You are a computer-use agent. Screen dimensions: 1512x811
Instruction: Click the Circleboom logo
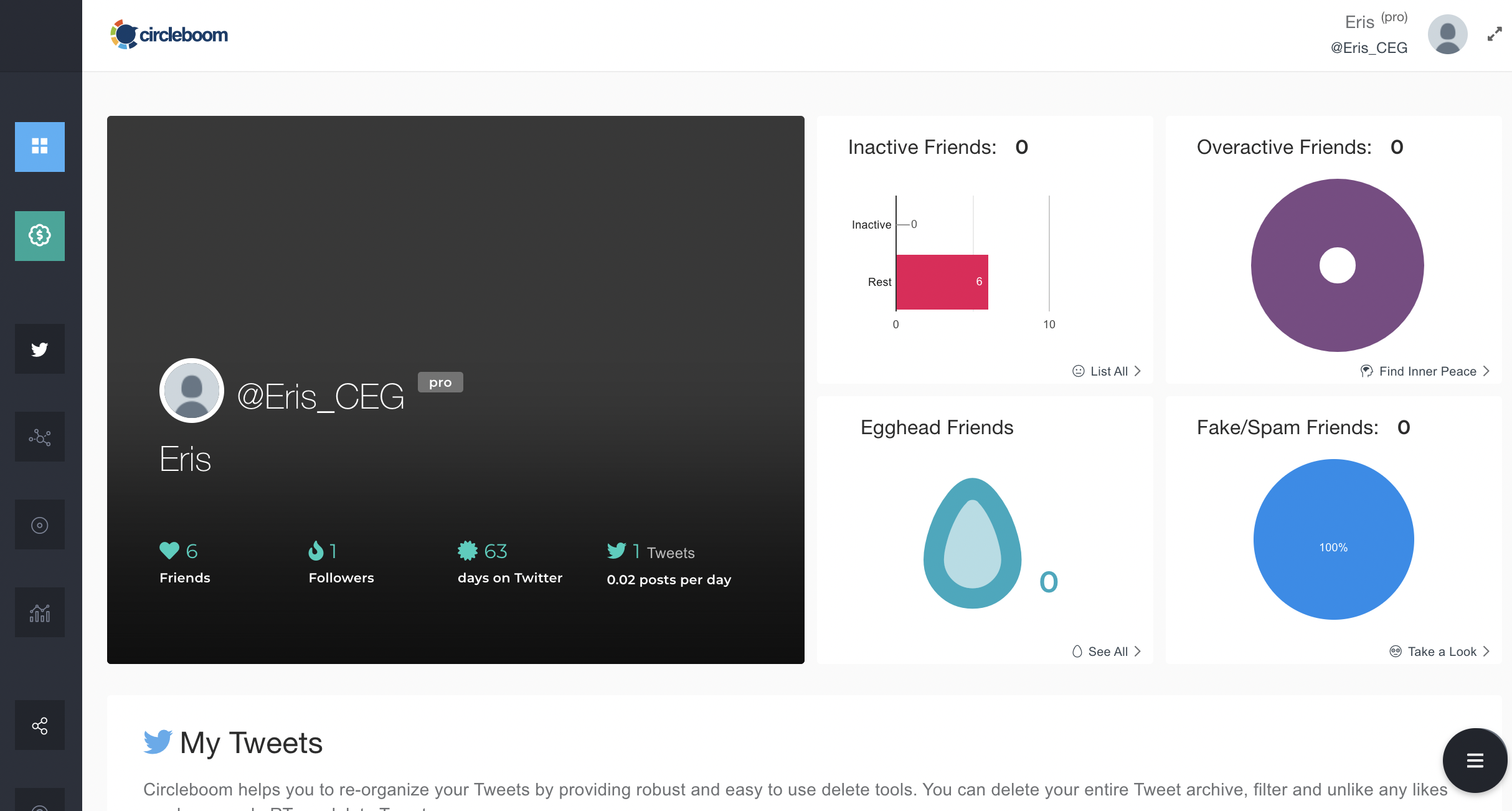click(169, 34)
